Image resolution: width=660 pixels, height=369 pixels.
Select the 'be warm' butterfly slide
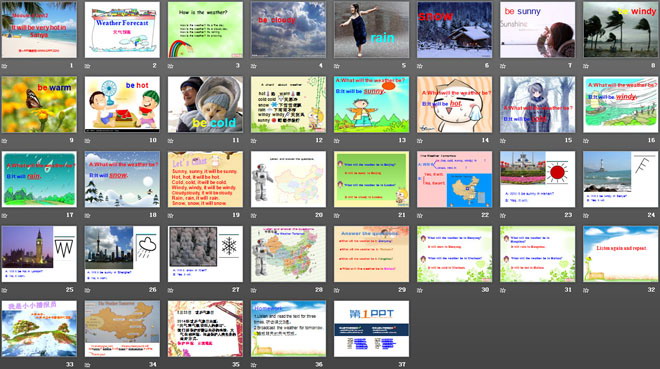(39, 104)
